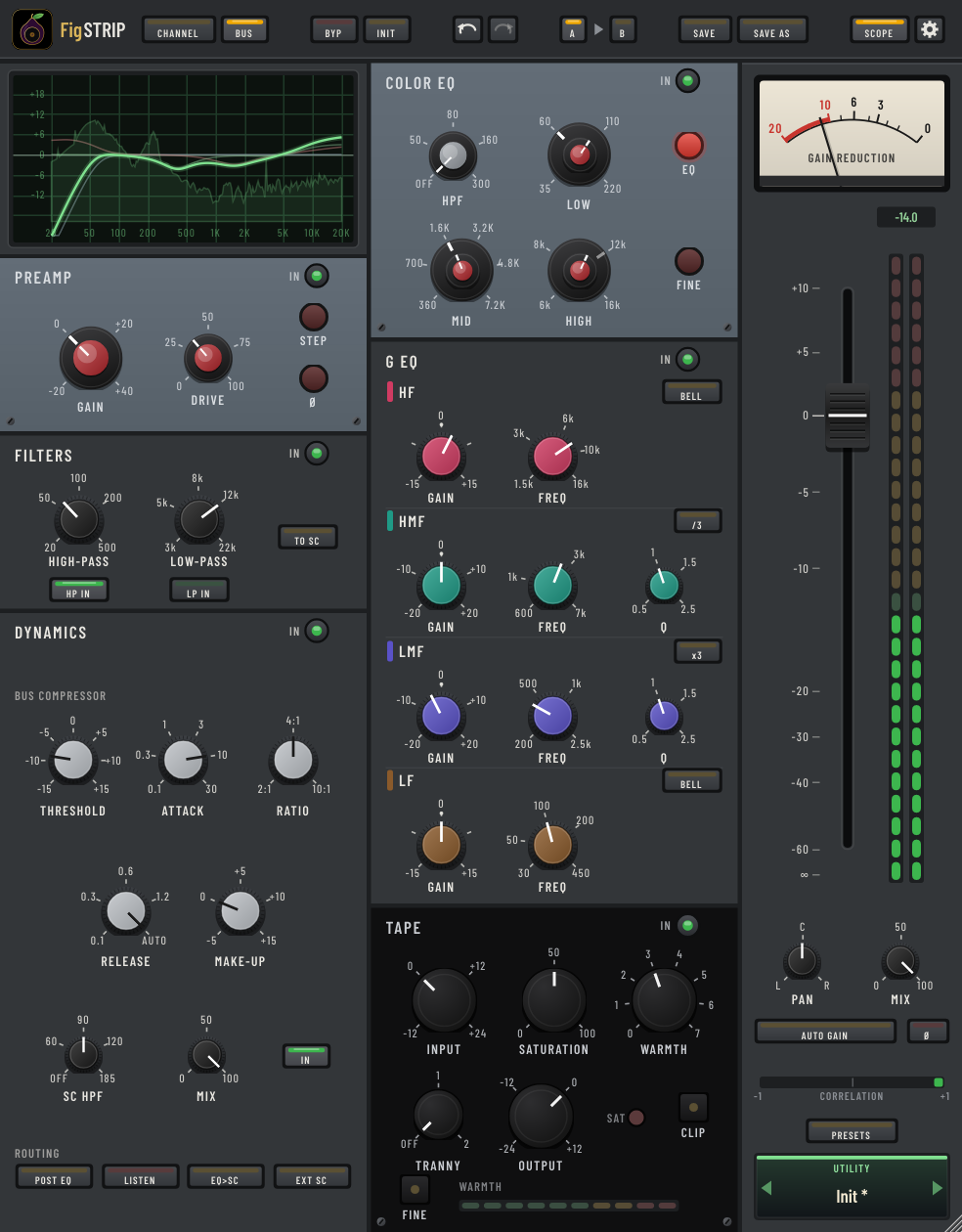Select the B state
962x1232 pixels.
pyautogui.click(x=622, y=30)
